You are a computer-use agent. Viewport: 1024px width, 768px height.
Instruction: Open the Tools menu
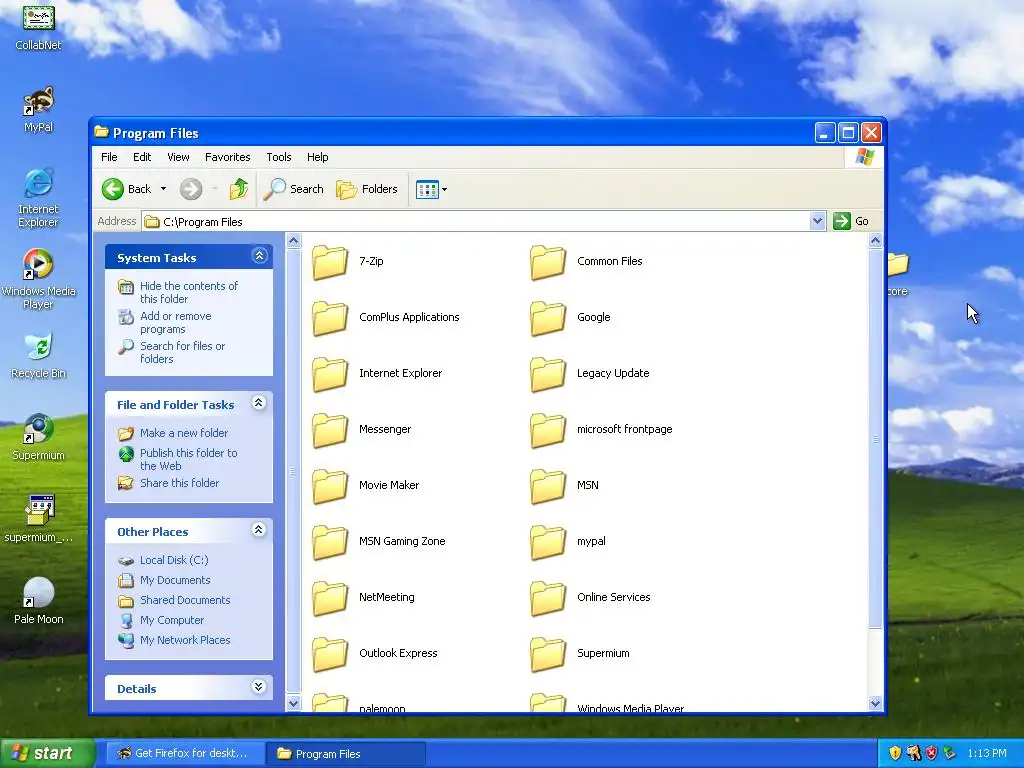(x=279, y=157)
